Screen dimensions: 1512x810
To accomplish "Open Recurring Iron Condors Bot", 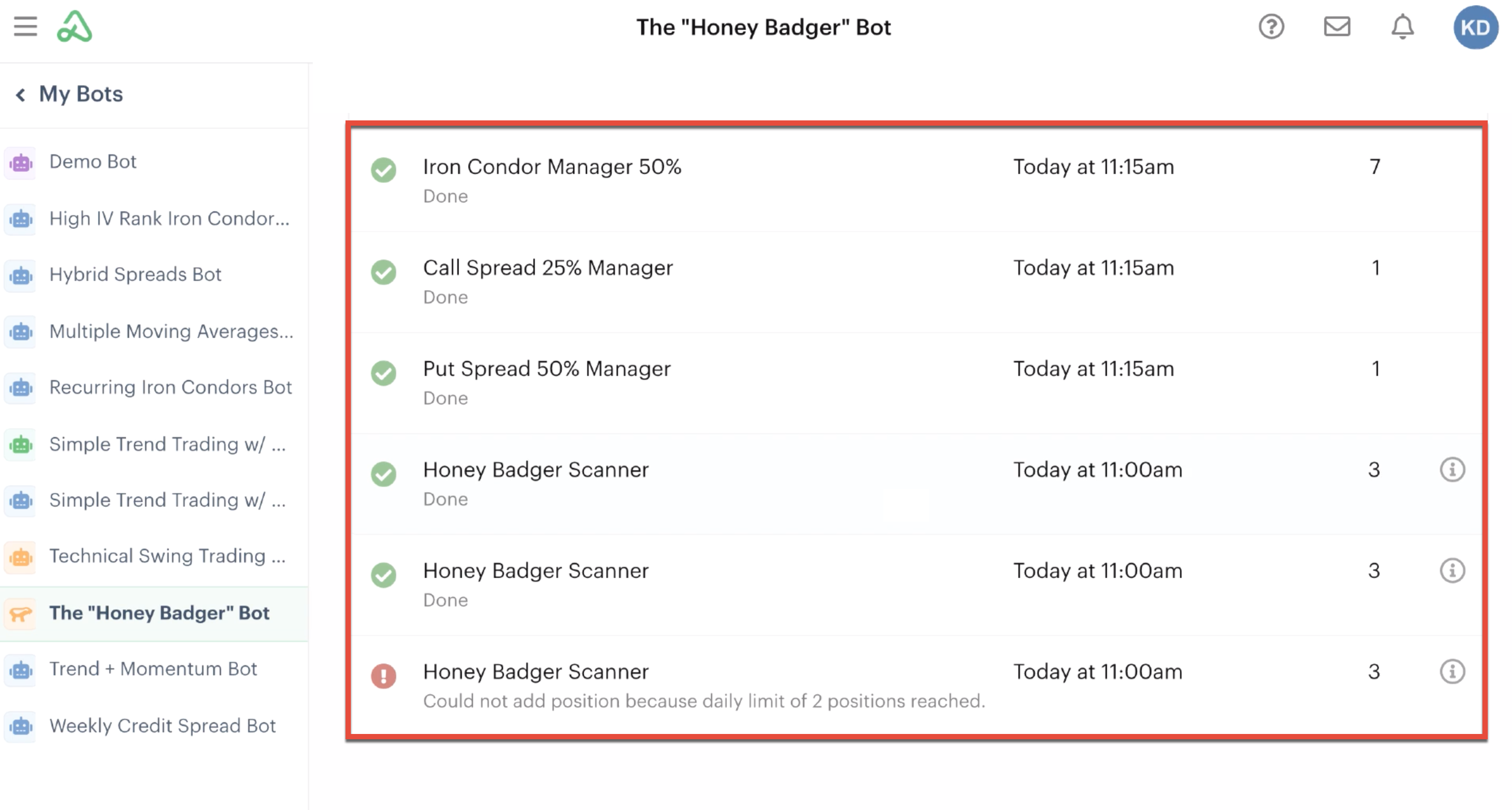I will (x=170, y=388).
